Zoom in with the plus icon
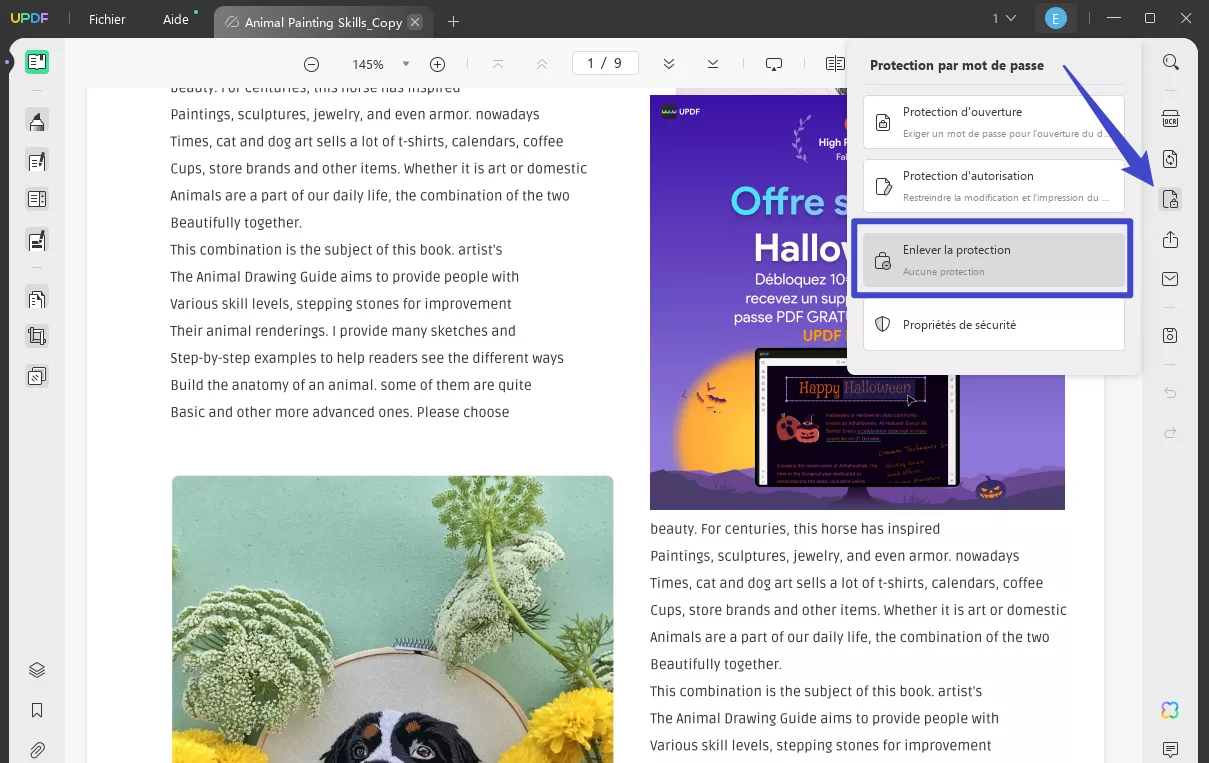 click(437, 63)
